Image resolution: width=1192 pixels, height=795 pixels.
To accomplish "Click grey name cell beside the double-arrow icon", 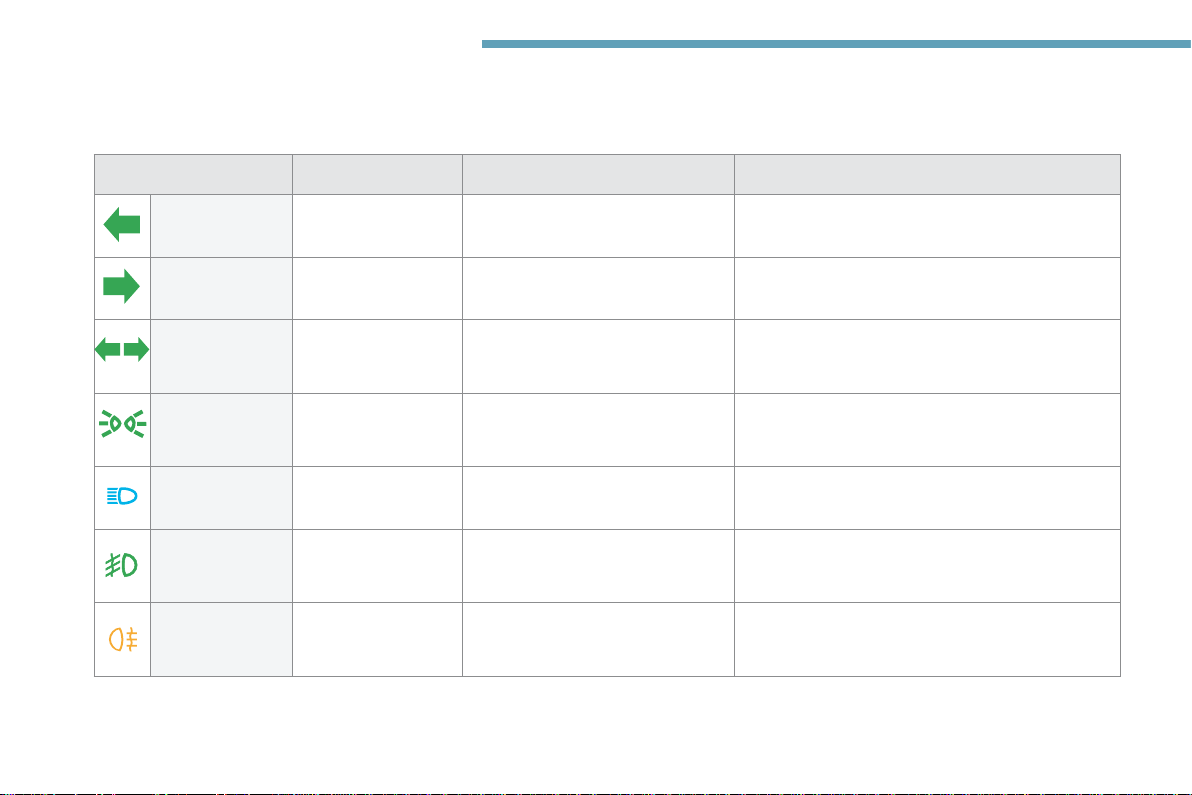I will pos(221,356).
